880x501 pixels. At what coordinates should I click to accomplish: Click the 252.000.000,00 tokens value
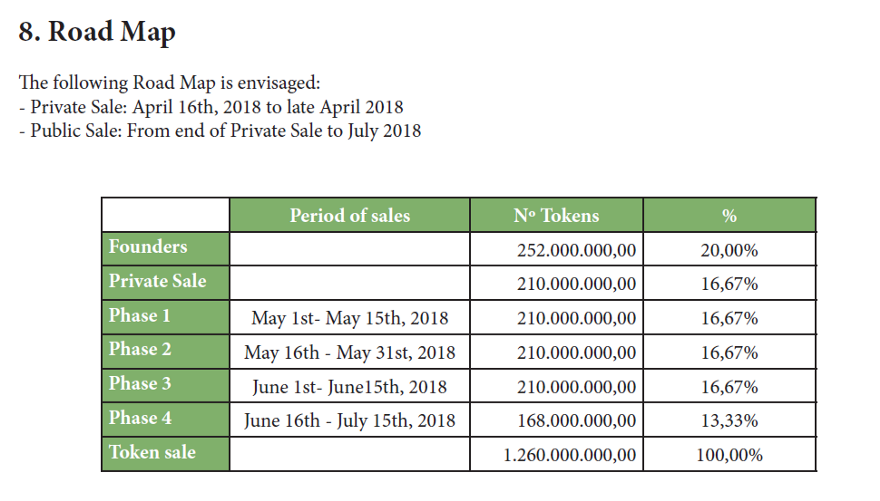tap(576, 250)
